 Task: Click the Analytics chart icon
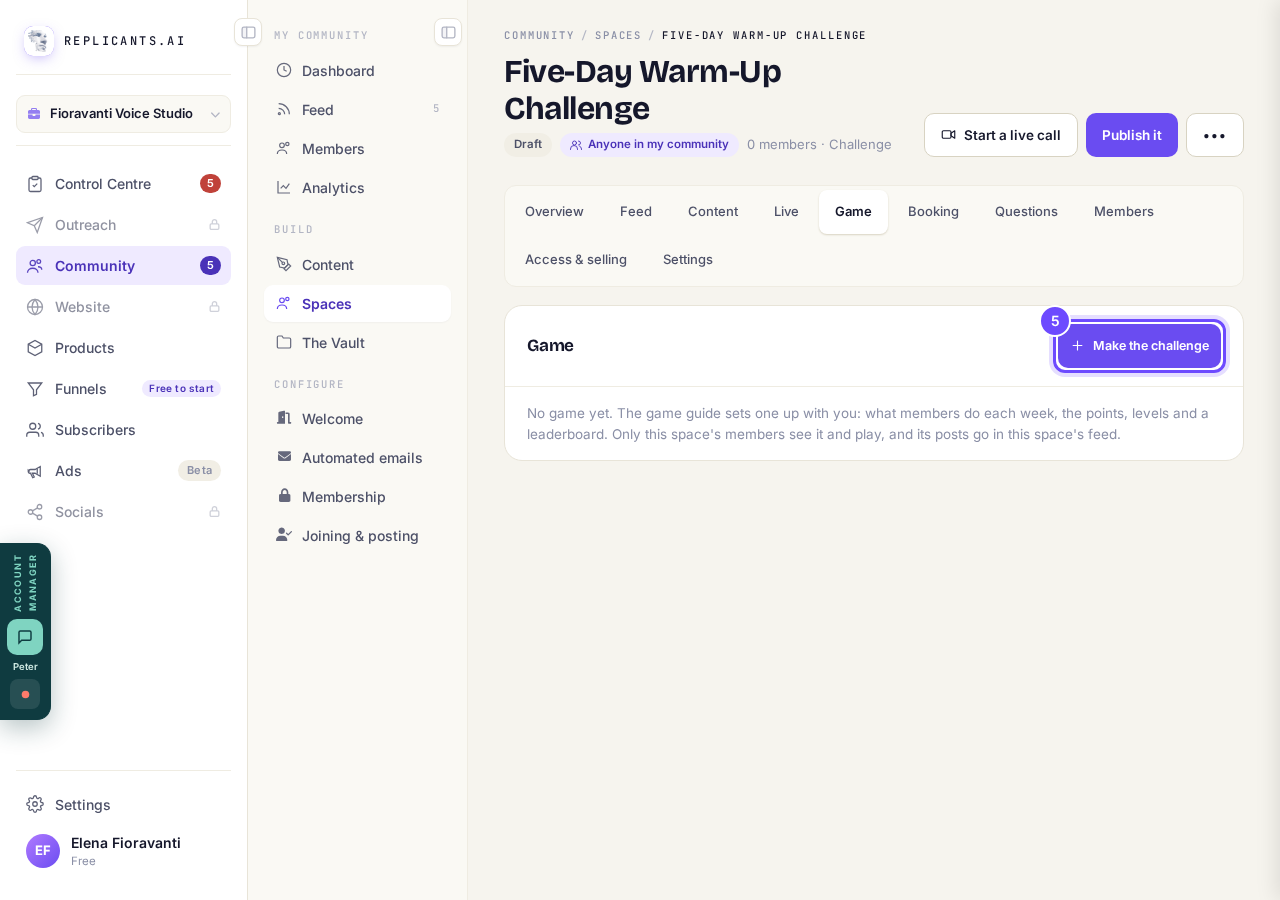(284, 187)
